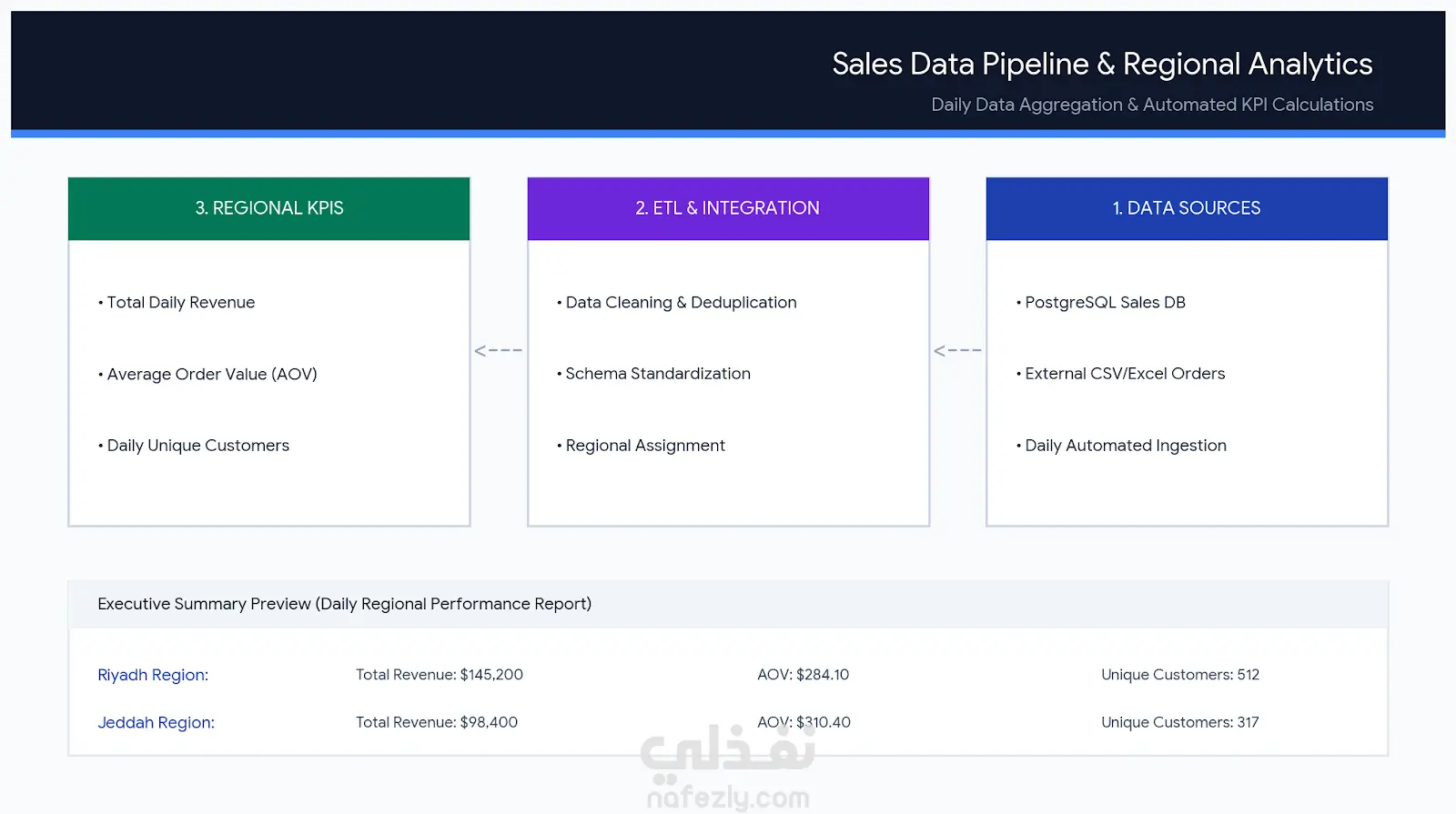Select the 3. Regional KPIs header
1456x814 pixels.
tap(269, 208)
